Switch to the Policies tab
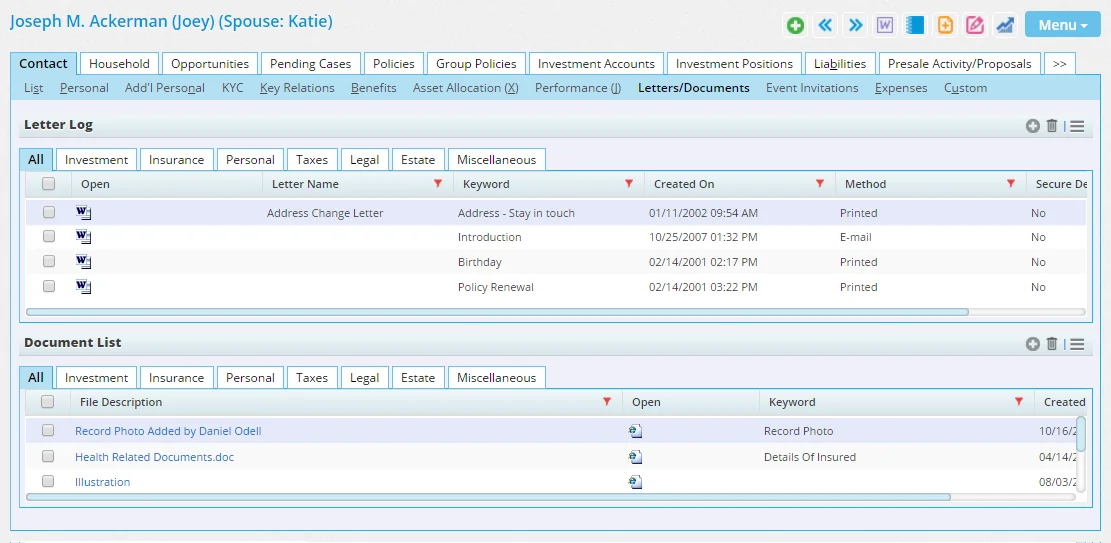Viewport: 1111px width, 543px height. [x=394, y=64]
